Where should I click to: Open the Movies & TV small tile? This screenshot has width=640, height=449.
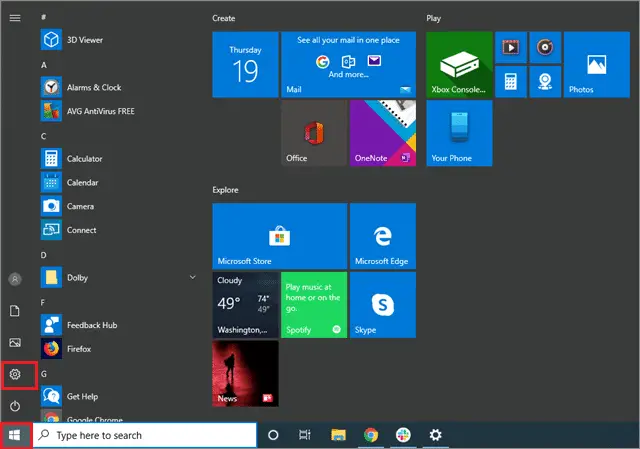click(511, 47)
